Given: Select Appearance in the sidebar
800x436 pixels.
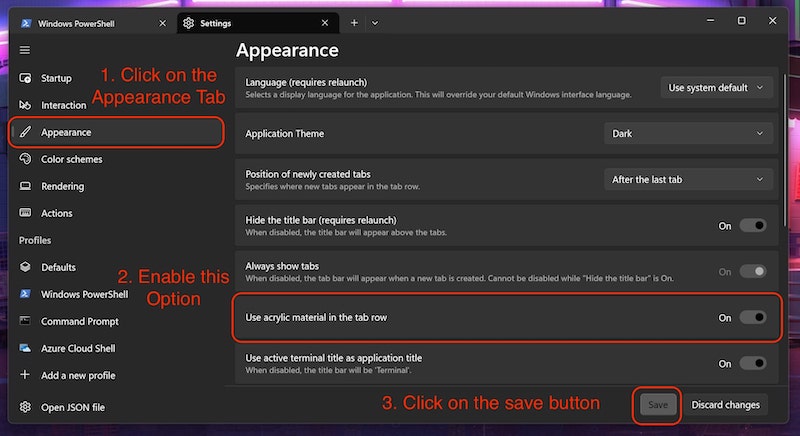Looking at the screenshot, I should (116, 132).
